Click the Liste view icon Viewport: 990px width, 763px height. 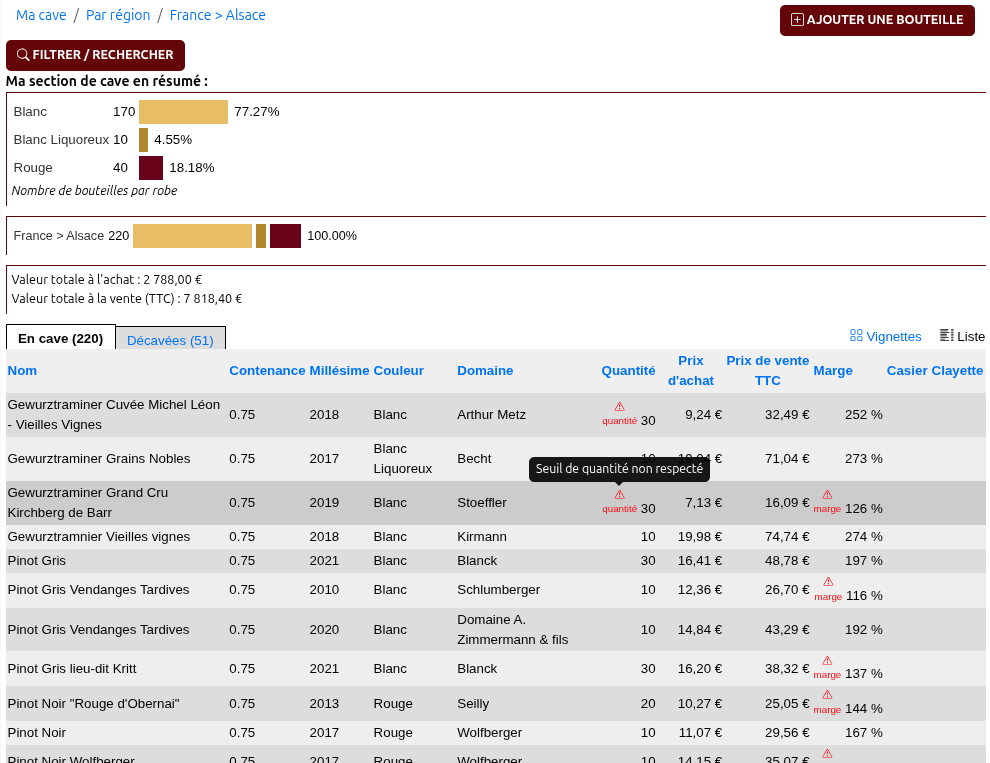click(x=946, y=336)
